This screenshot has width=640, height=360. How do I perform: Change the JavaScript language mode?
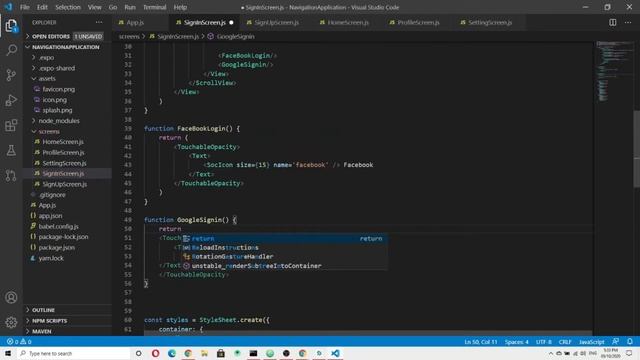coord(591,342)
